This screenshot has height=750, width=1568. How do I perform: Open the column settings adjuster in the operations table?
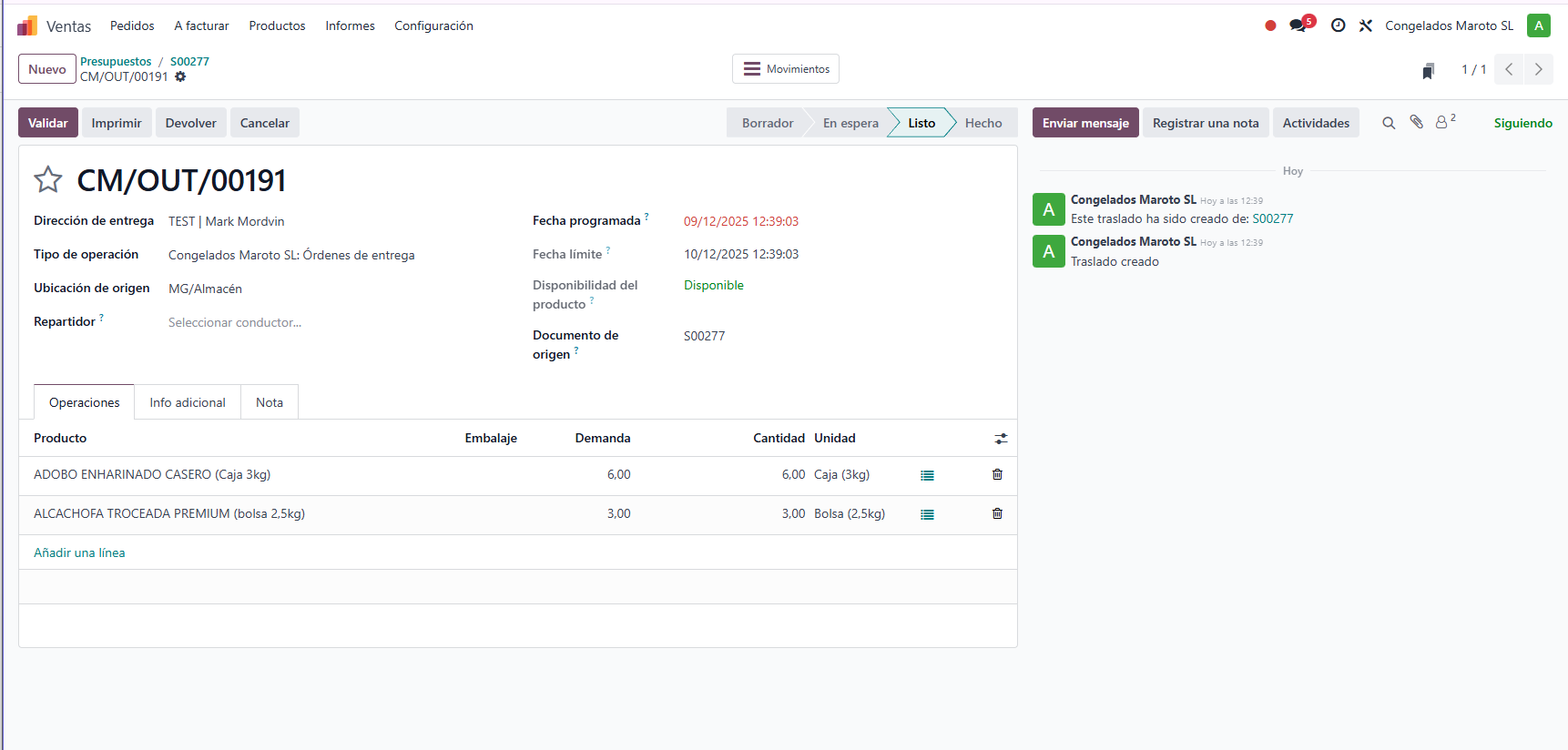[x=1001, y=439]
